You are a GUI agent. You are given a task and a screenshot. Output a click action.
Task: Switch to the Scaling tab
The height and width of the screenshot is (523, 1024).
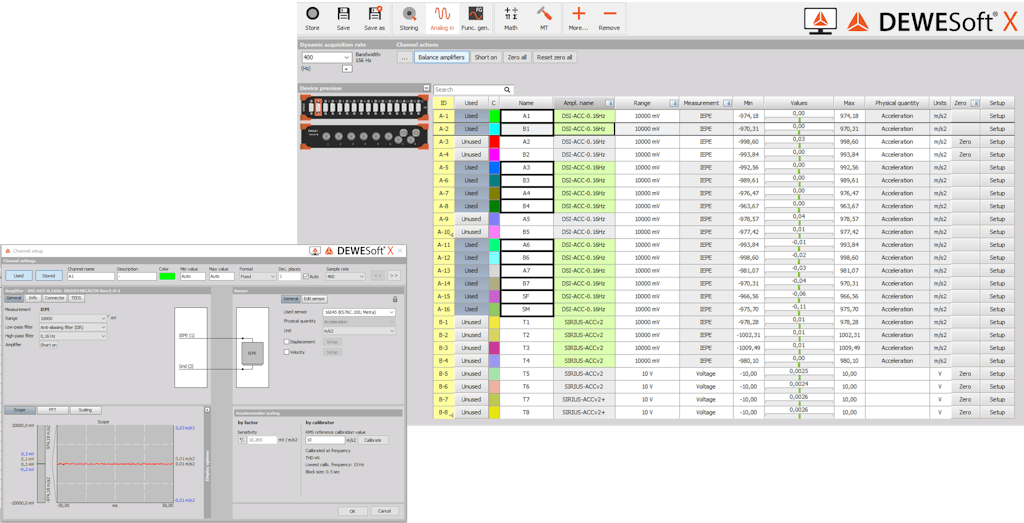coord(85,410)
